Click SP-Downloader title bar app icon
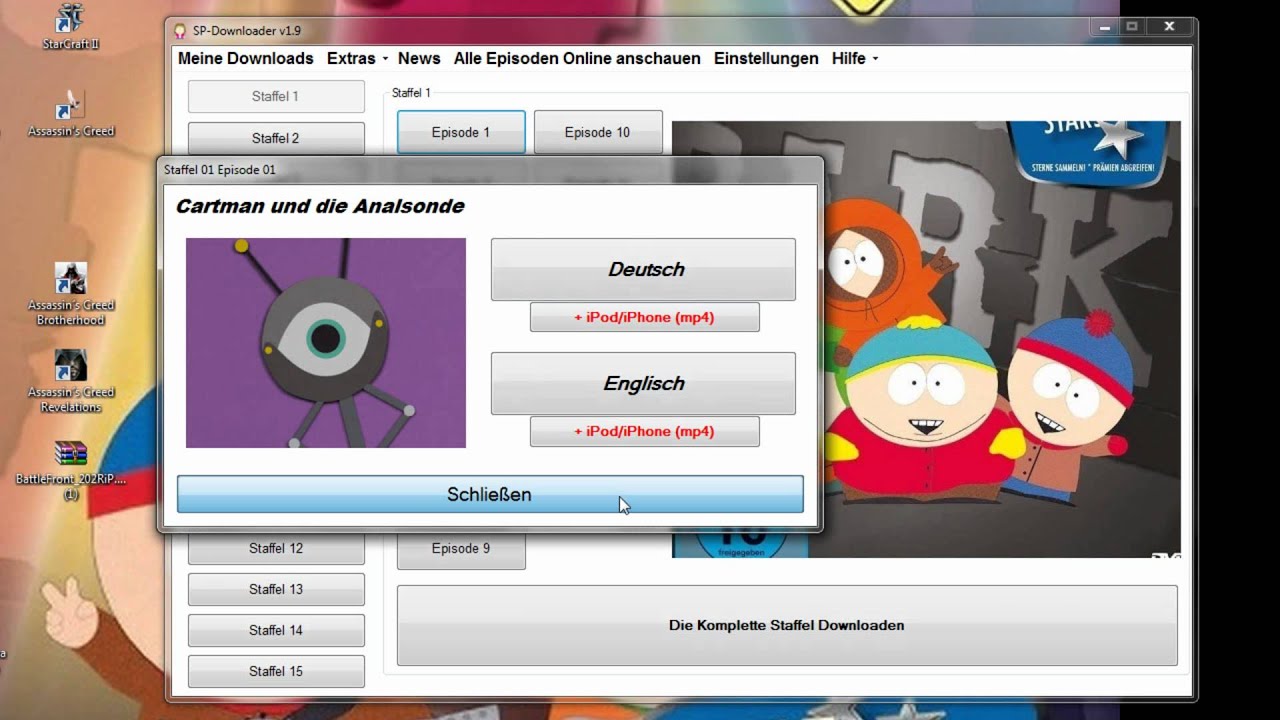Image resolution: width=1280 pixels, height=720 pixels. (180, 30)
